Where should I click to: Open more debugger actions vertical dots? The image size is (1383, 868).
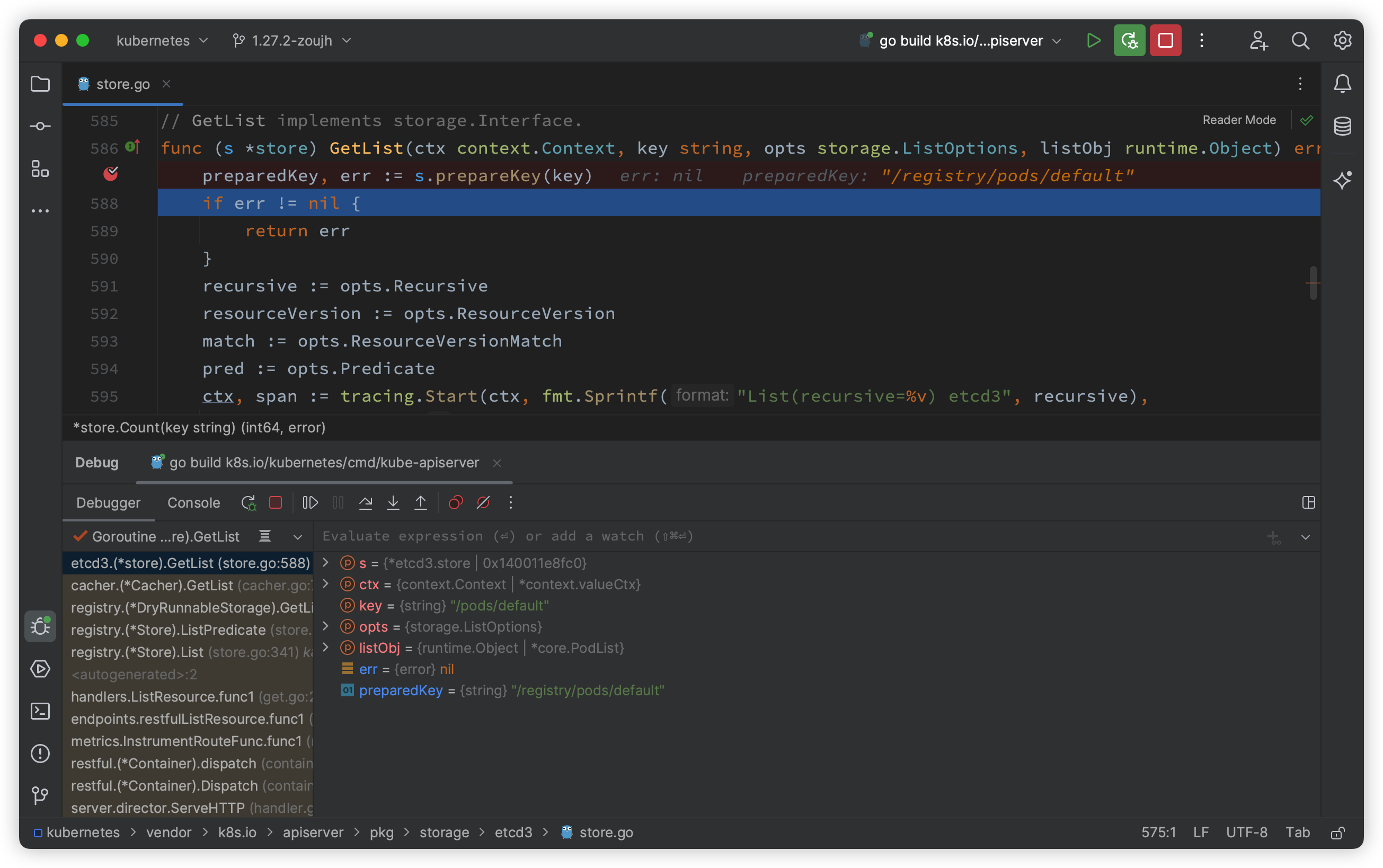(x=510, y=503)
